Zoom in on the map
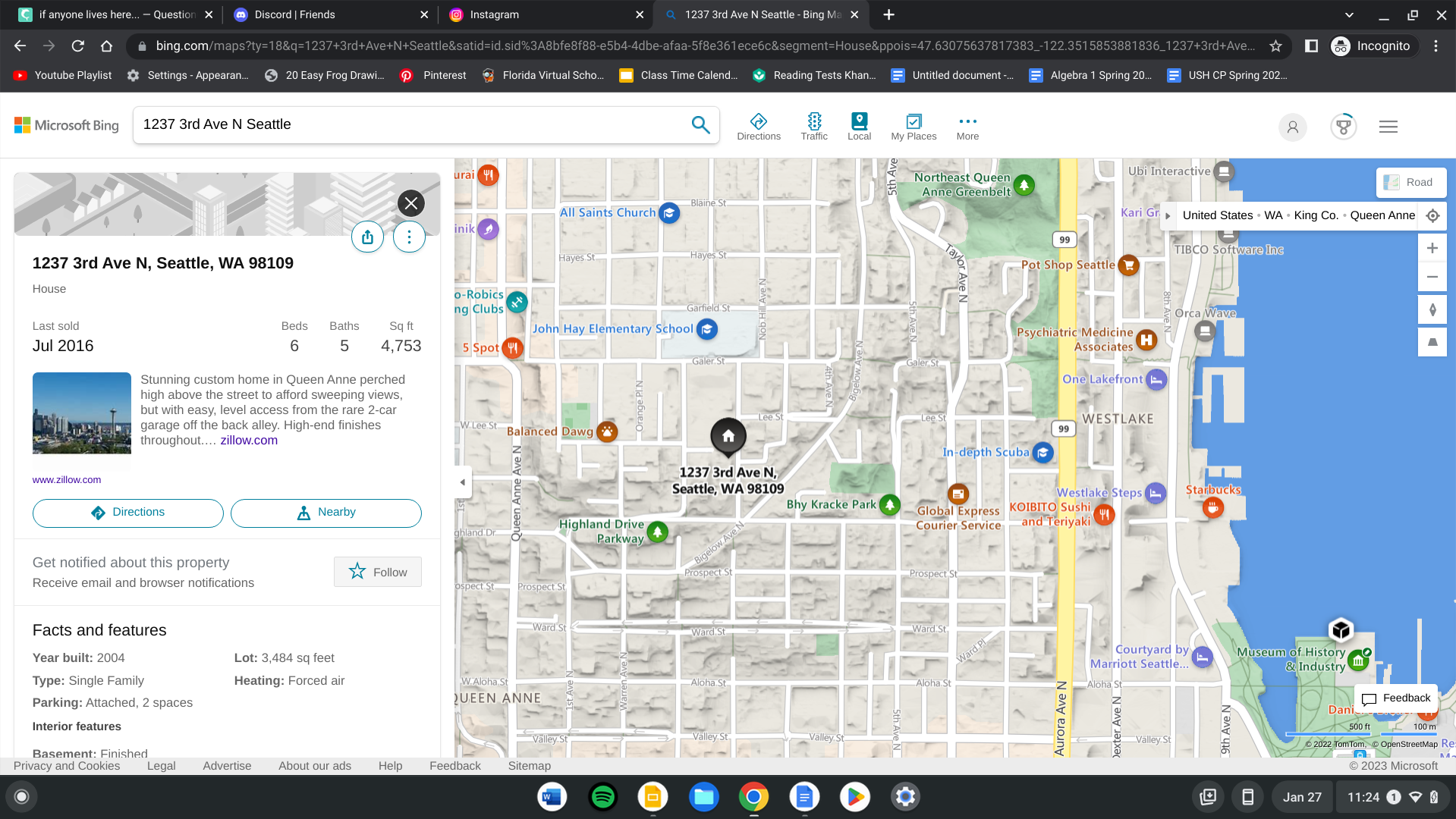The image size is (1456, 819). pos(1432,248)
